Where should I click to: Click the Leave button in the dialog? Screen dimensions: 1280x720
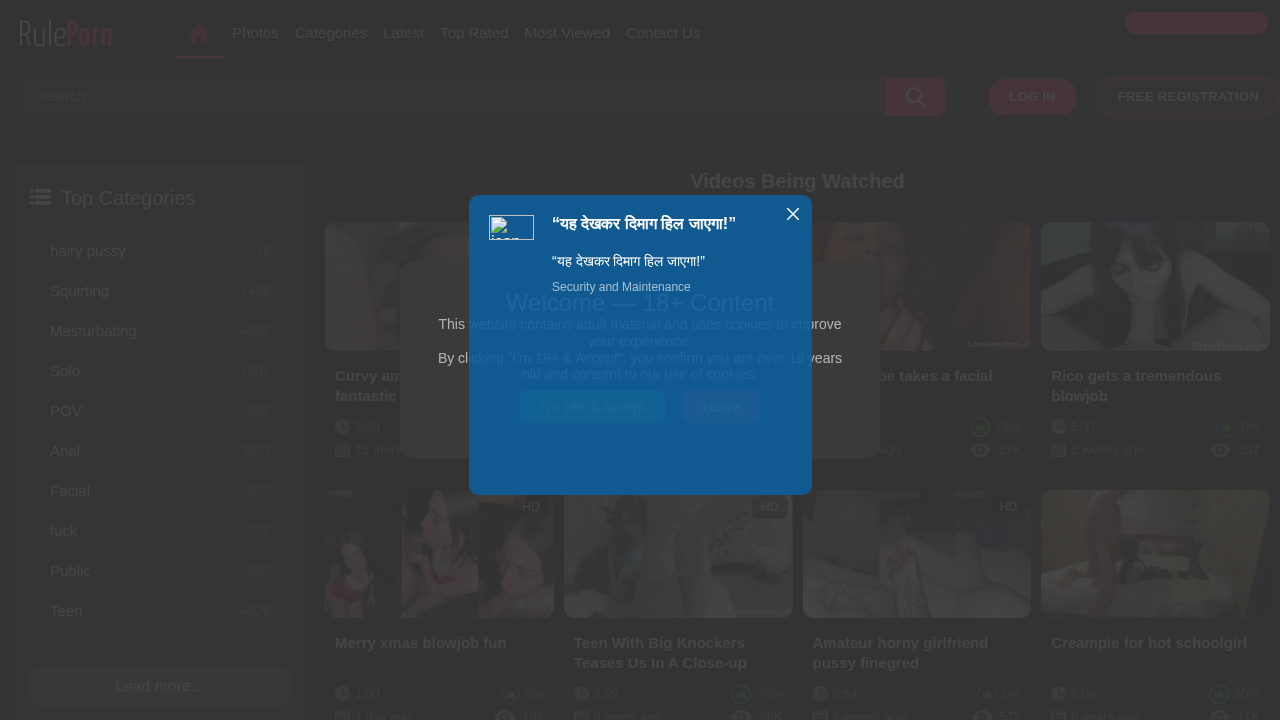pos(721,407)
